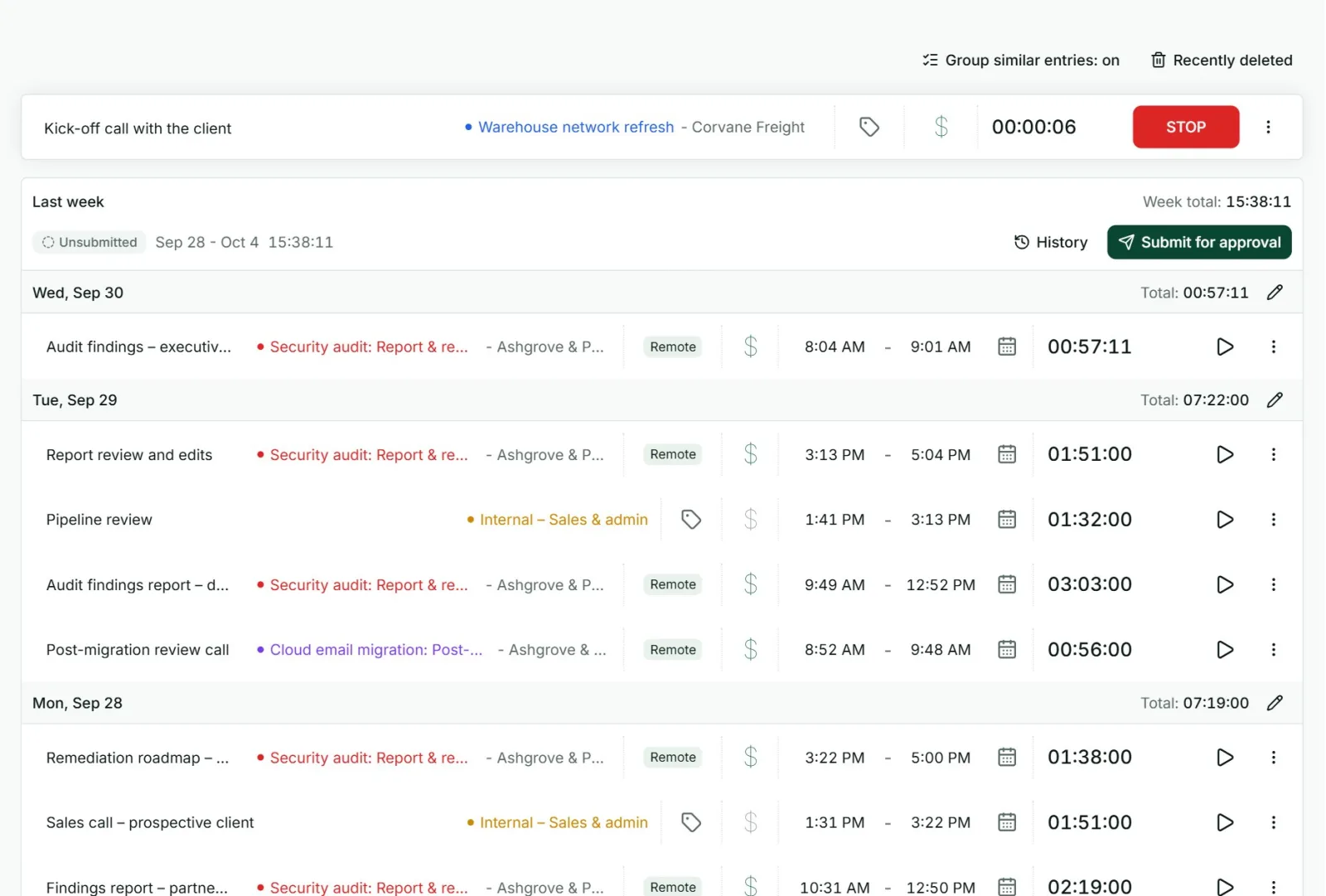Open more options for running timer
Screen dimensions: 1326x896
(1268, 127)
